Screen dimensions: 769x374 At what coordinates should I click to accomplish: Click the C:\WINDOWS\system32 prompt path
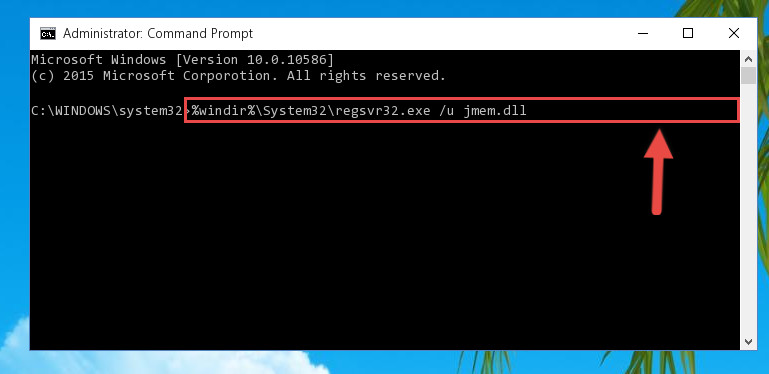(x=107, y=111)
